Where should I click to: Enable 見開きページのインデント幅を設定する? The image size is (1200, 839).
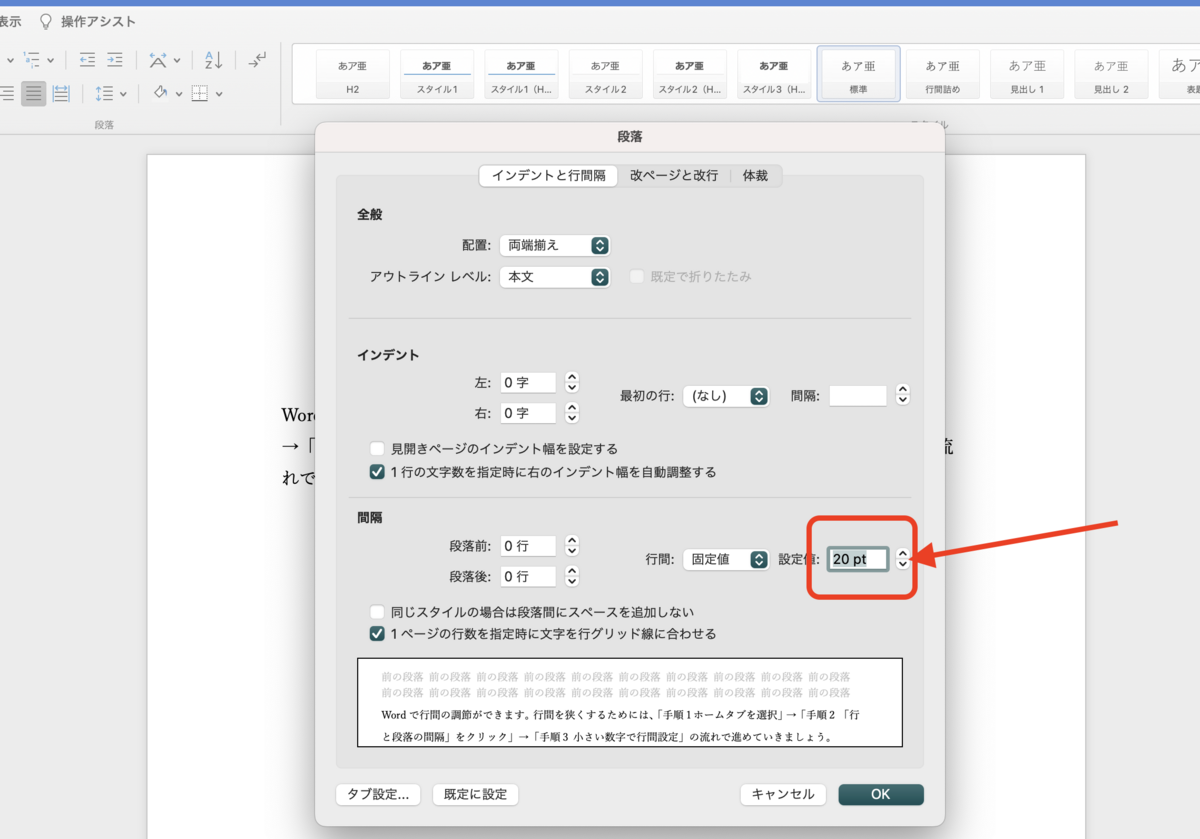[x=377, y=449]
